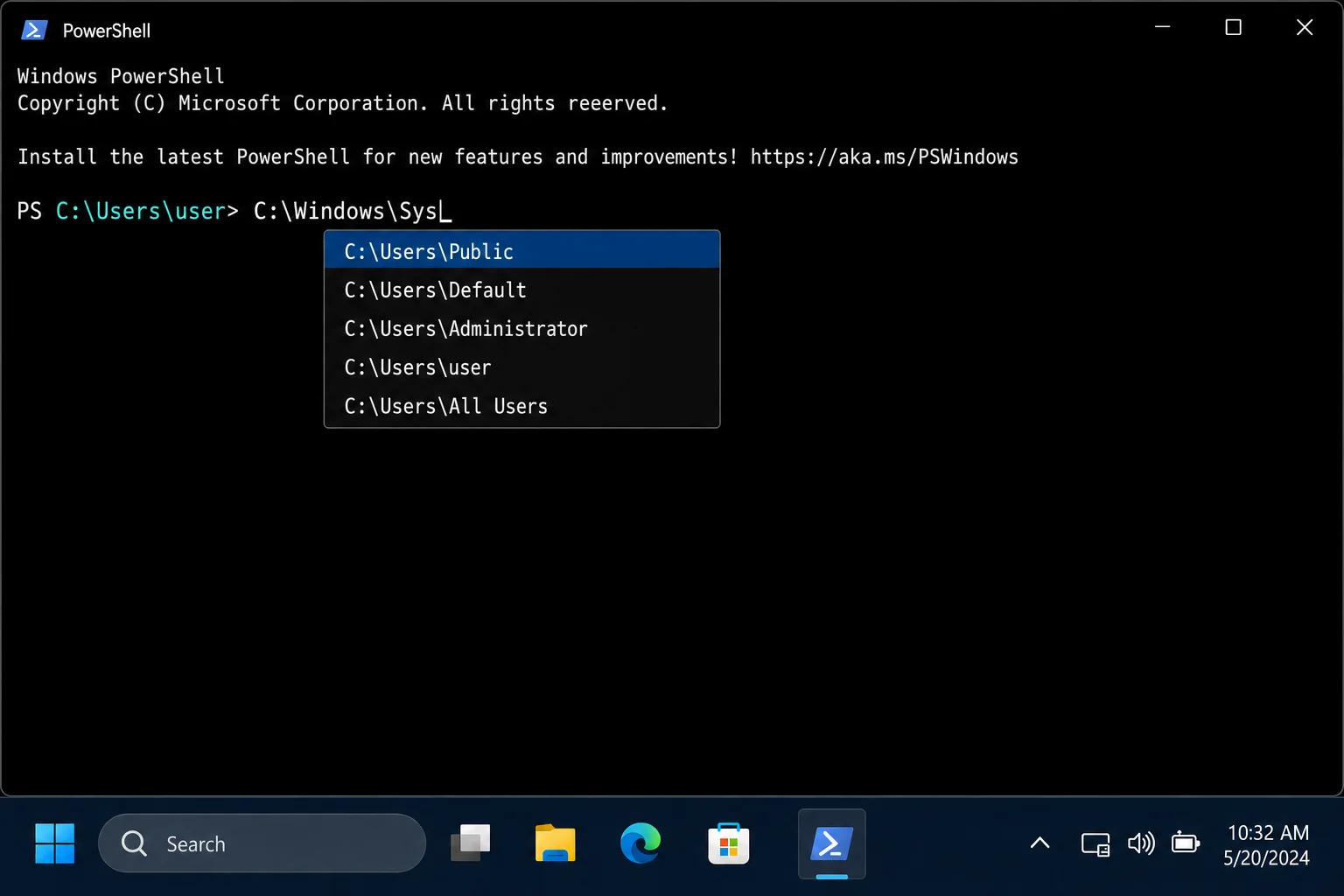The width and height of the screenshot is (1344, 896).
Task: Click the taskbar Search box
Action: click(262, 843)
